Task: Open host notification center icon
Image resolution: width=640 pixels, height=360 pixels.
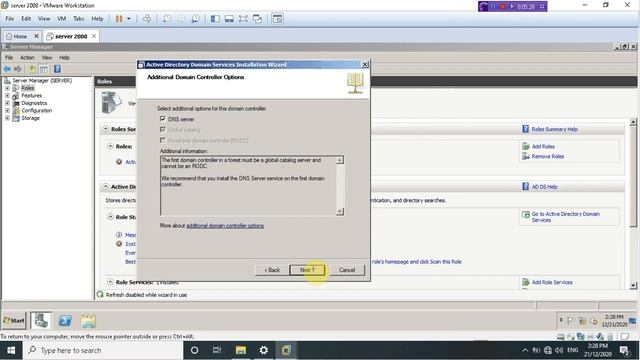Action: [x=624, y=351]
